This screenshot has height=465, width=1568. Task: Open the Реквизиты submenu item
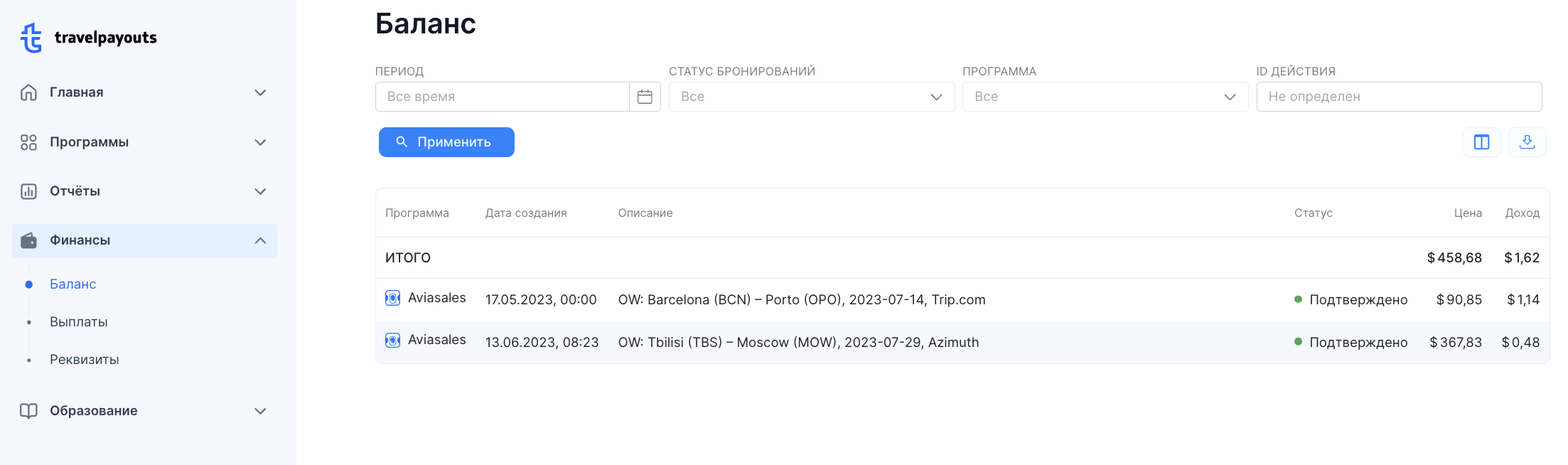85,360
